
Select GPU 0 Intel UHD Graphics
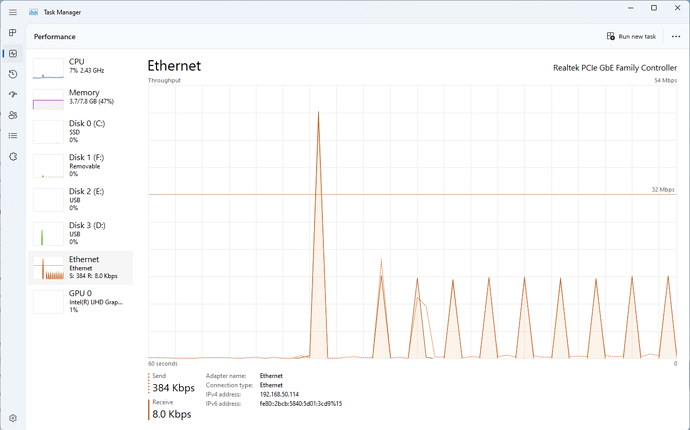(x=82, y=301)
